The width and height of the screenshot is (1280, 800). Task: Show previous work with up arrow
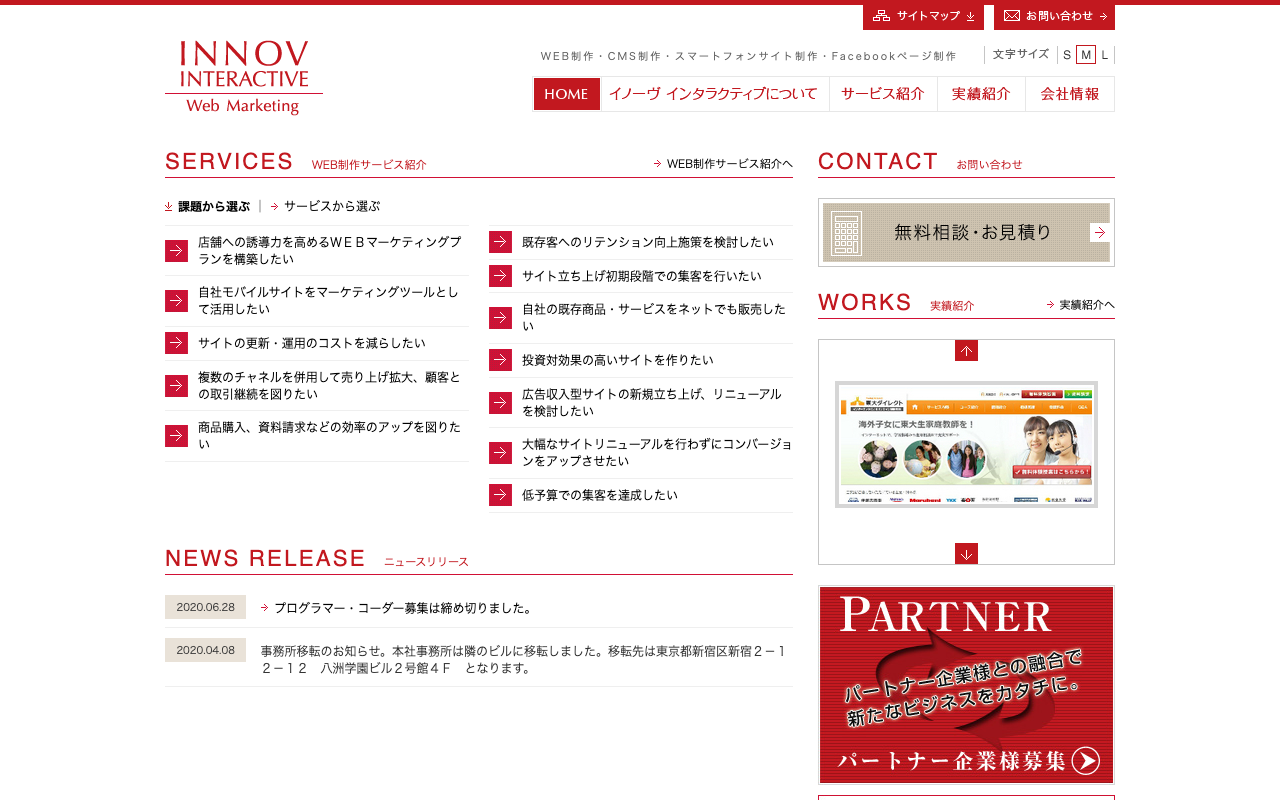coord(966,350)
